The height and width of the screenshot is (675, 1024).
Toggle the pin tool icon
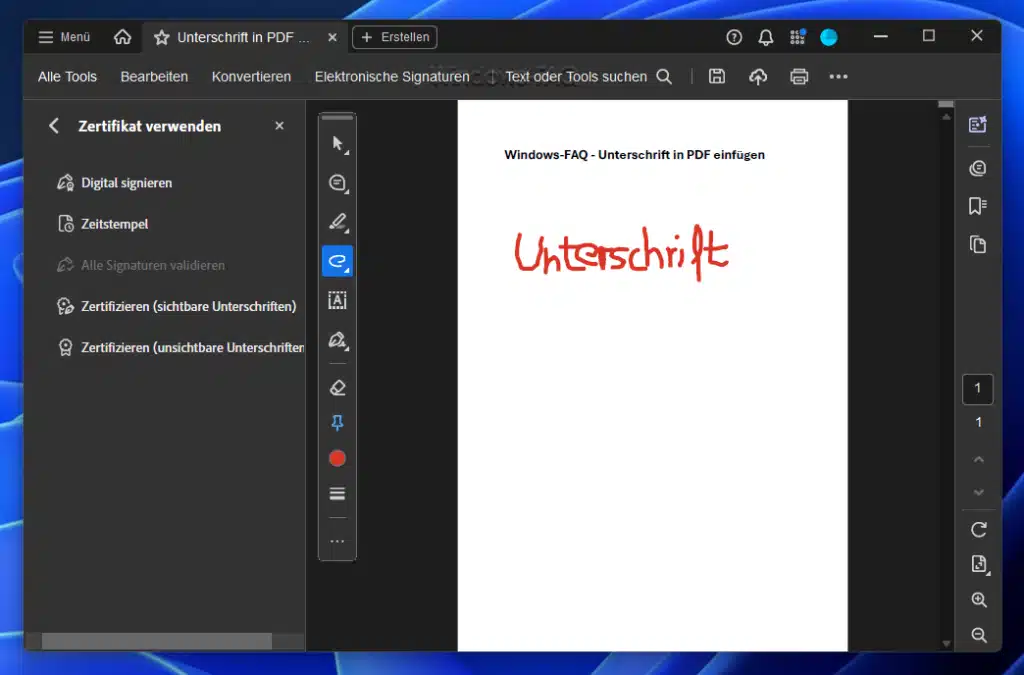[x=338, y=423]
